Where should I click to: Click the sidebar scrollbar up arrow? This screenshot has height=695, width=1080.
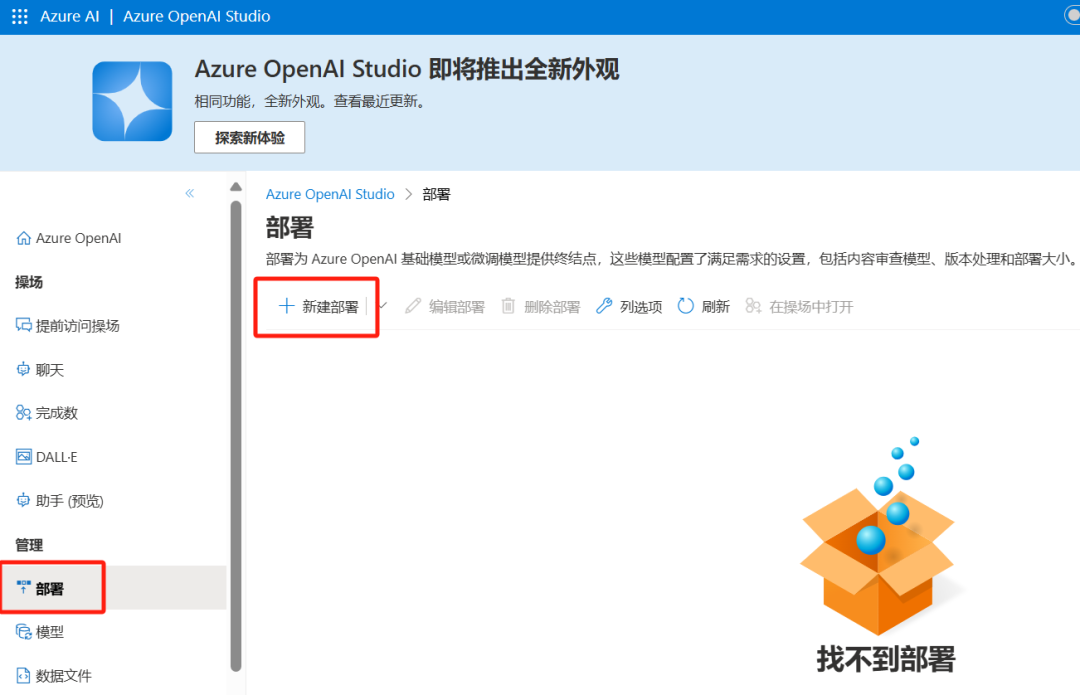(236, 187)
